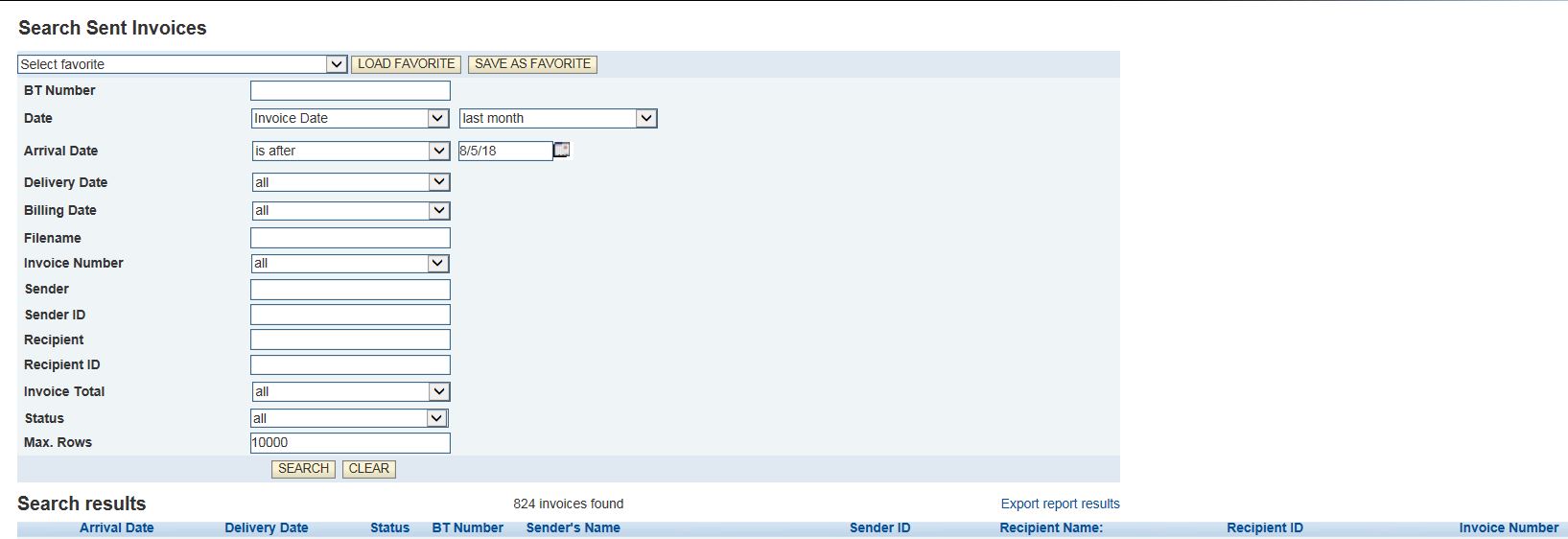
Task: Open the Invoice Total dropdown
Action: pyautogui.click(x=350, y=391)
